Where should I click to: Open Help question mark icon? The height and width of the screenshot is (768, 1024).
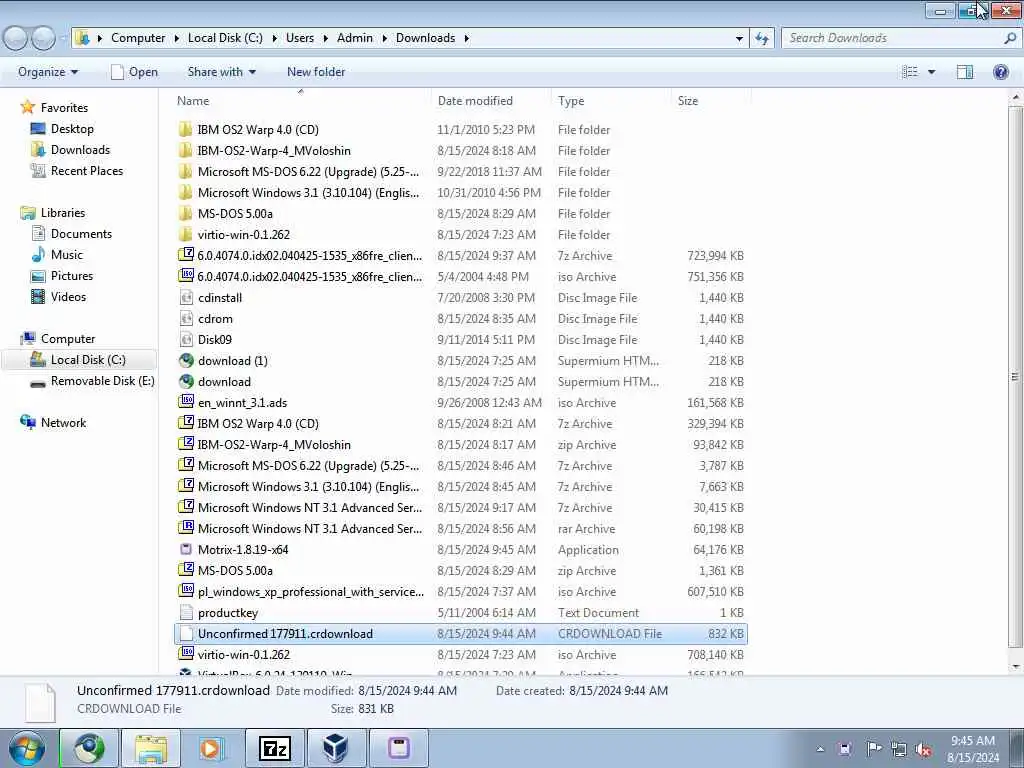(1000, 72)
